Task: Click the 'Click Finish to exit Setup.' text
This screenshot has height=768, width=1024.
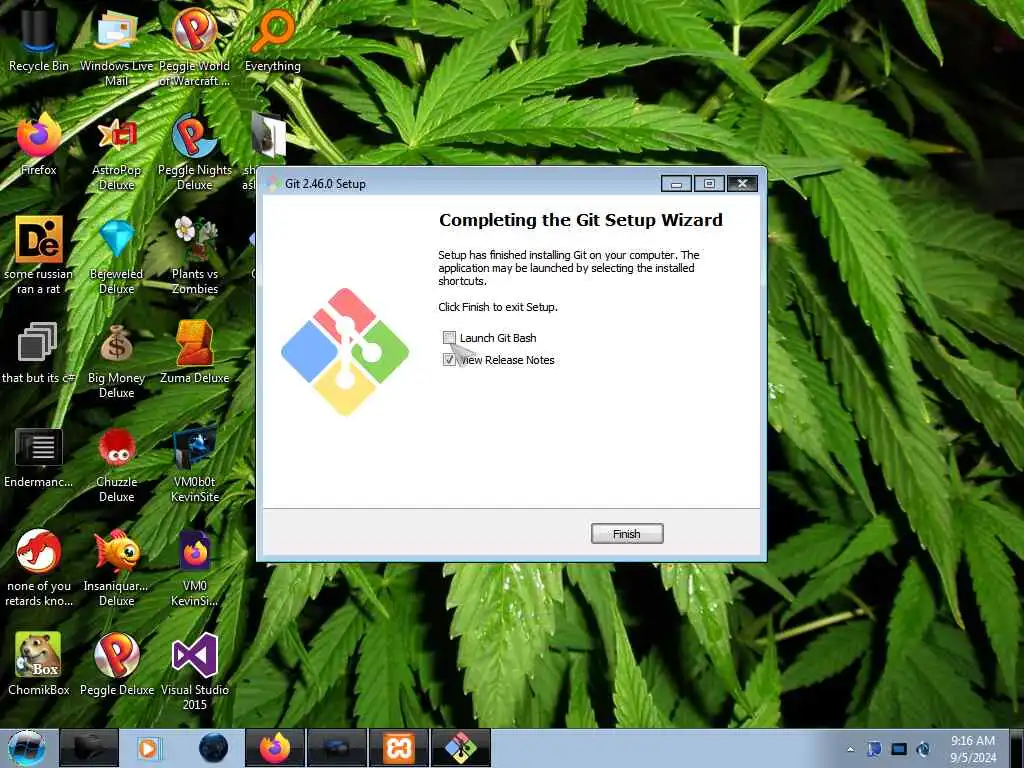Action: coord(498,307)
